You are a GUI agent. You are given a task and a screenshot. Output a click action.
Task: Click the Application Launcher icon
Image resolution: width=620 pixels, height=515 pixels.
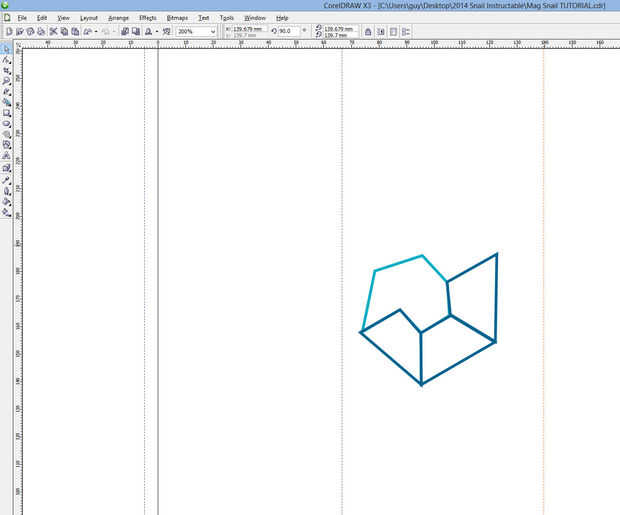(149, 31)
